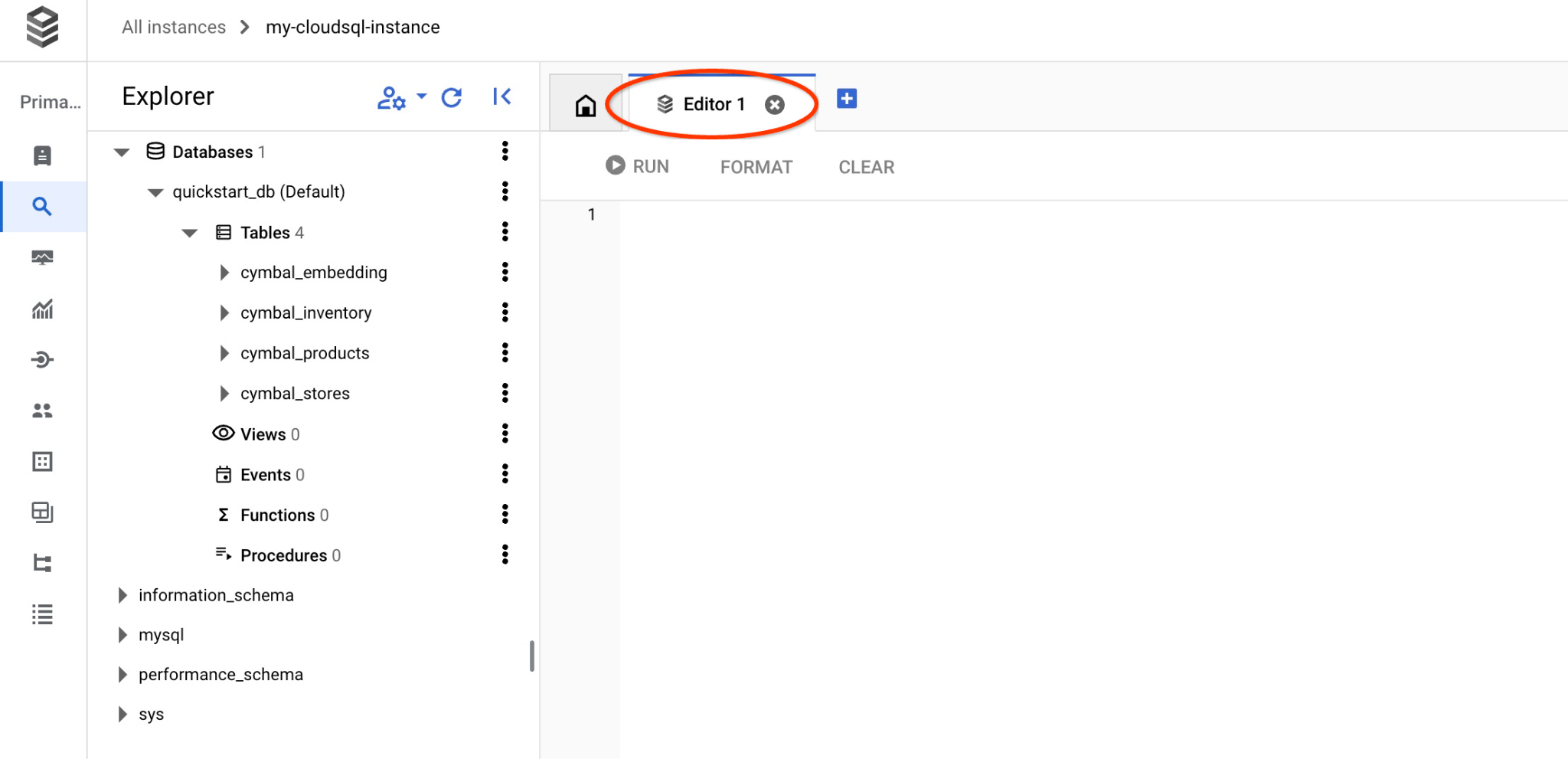Viewport: 1568px width, 759px height.
Task: Open the Studio home tab
Action: click(585, 104)
